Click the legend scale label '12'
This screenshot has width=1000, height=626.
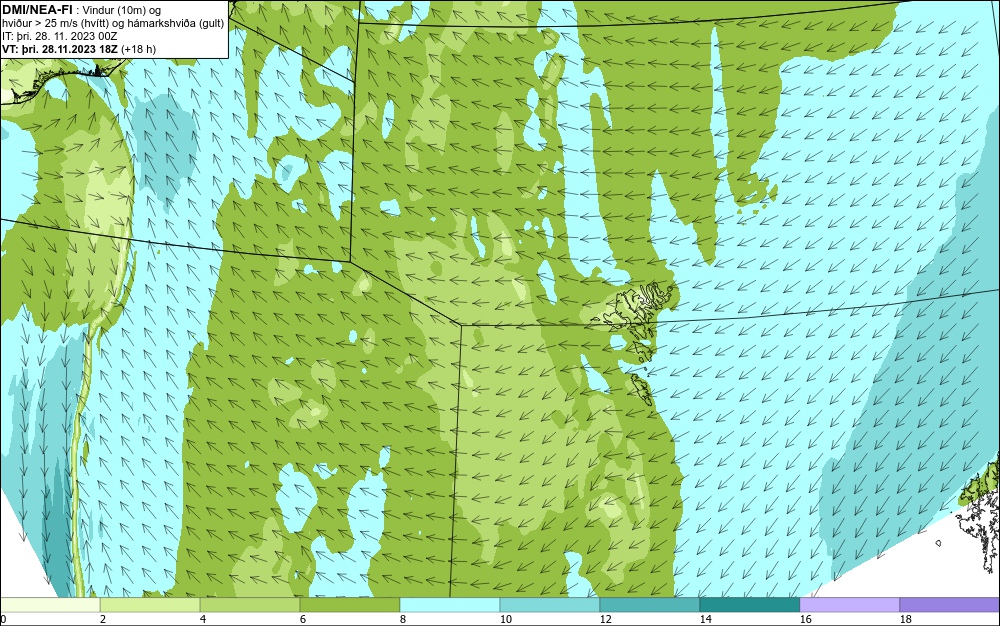click(605, 619)
